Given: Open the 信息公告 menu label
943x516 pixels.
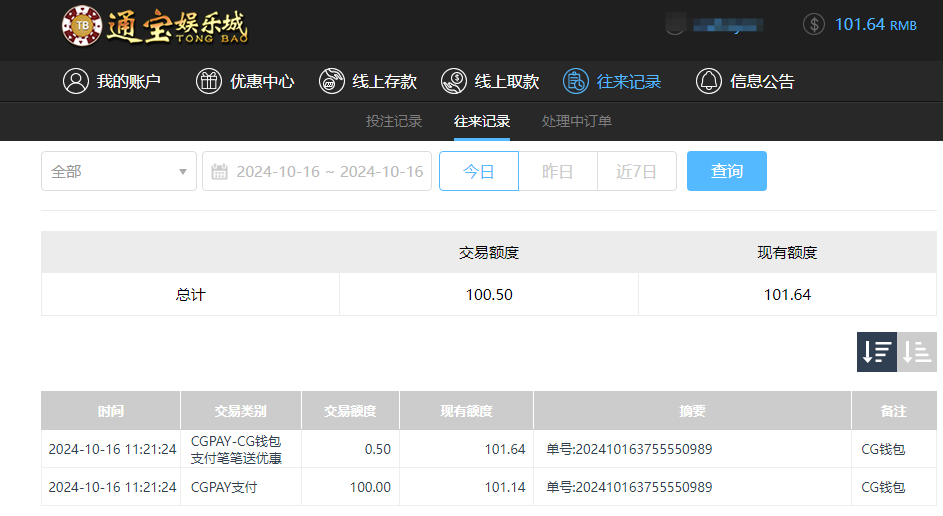Looking at the screenshot, I should [763, 81].
